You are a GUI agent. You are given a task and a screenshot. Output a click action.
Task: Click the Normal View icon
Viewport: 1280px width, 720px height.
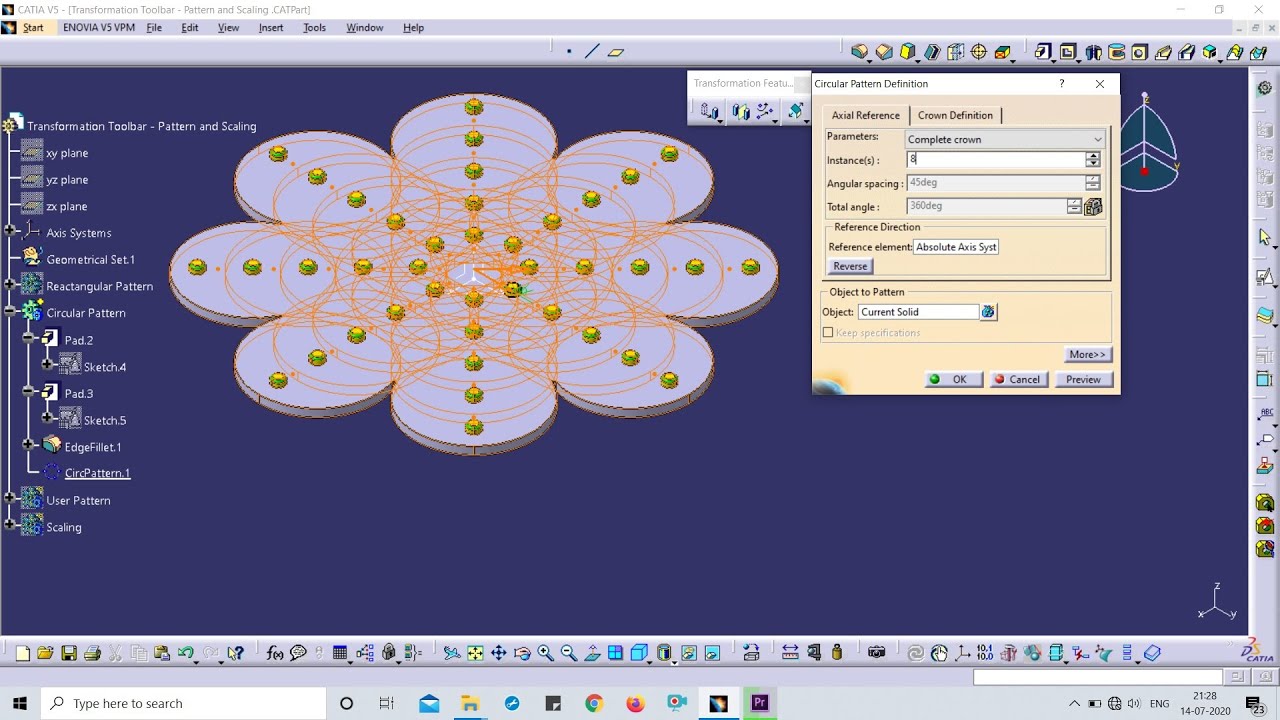(592, 653)
